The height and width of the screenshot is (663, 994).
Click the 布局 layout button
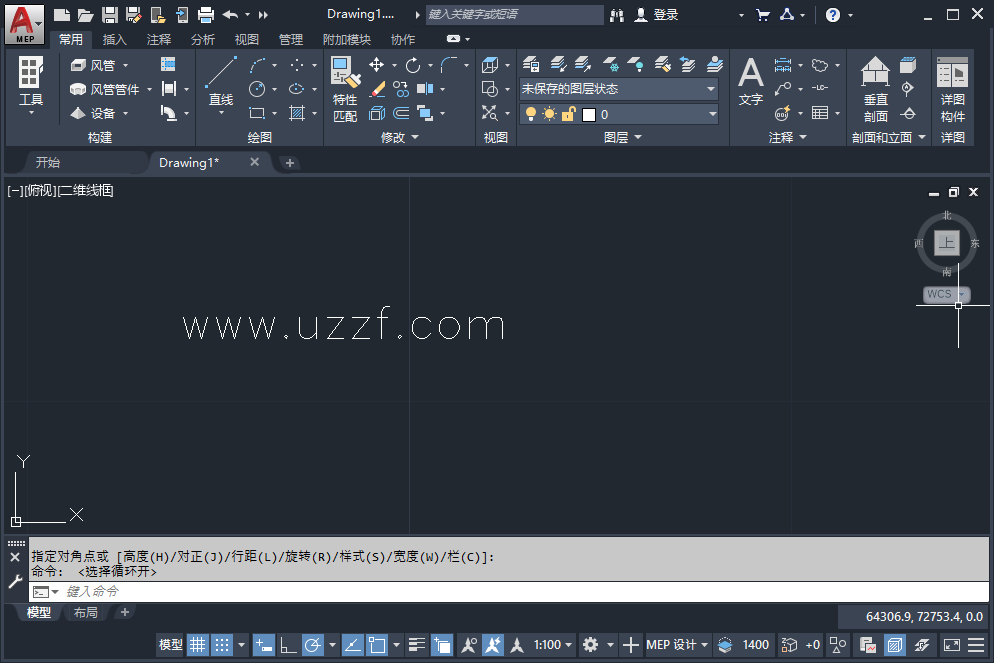85,612
